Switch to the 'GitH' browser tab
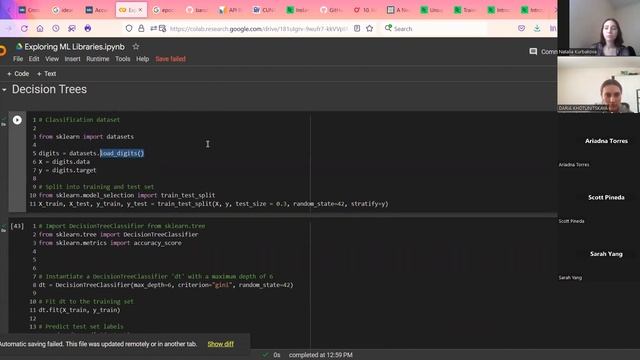Viewport: 640px width, 360px height. (x=331, y=10)
